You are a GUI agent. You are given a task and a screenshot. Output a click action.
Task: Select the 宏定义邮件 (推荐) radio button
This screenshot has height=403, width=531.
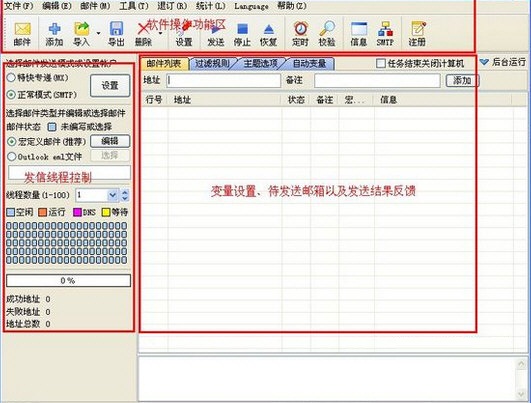click(x=12, y=141)
